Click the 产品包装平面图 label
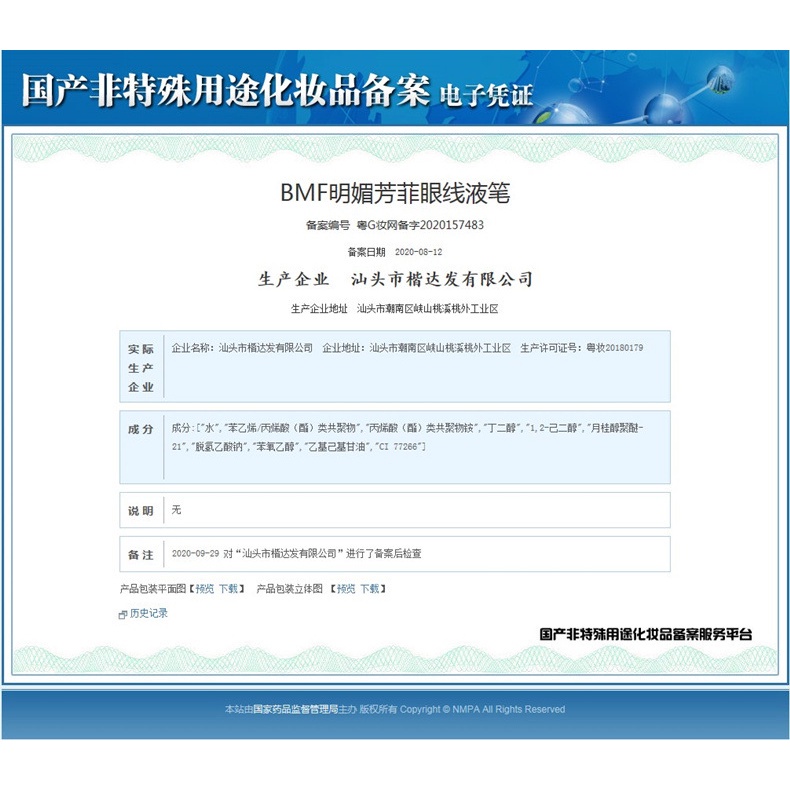 click(x=153, y=588)
